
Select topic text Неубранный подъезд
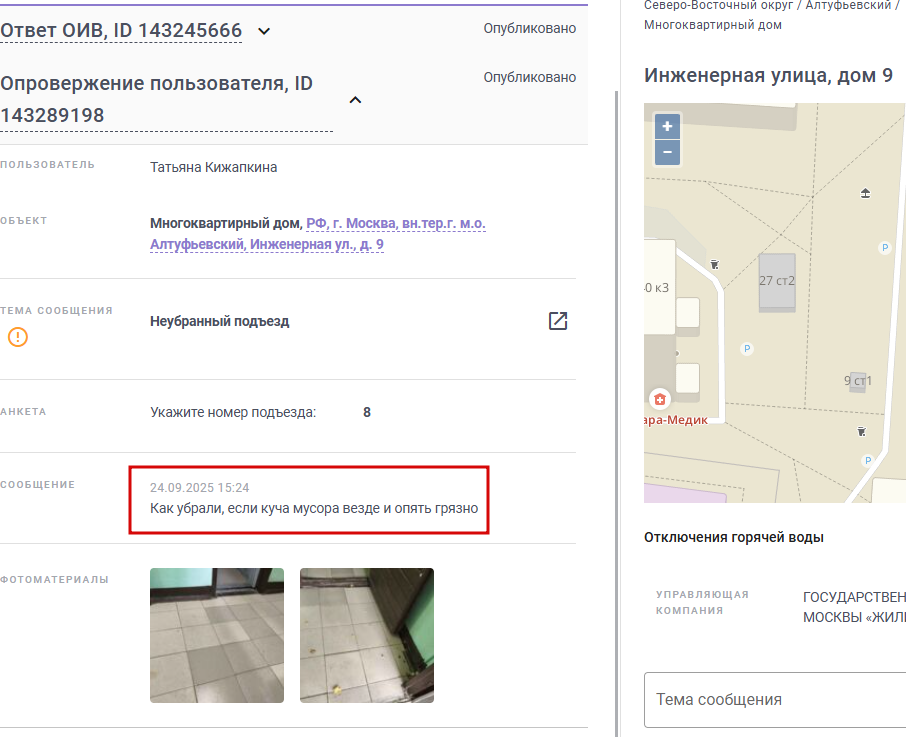(x=220, y=322)
